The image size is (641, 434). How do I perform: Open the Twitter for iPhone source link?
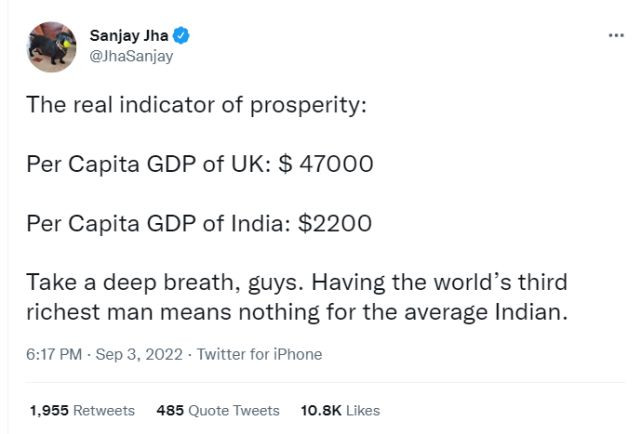[260, 354]
